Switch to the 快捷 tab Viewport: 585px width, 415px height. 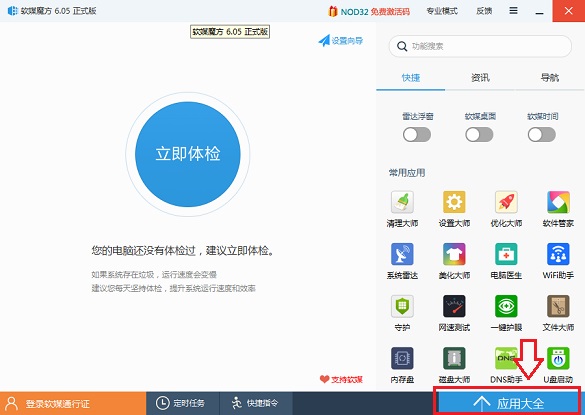pos(411,78)
